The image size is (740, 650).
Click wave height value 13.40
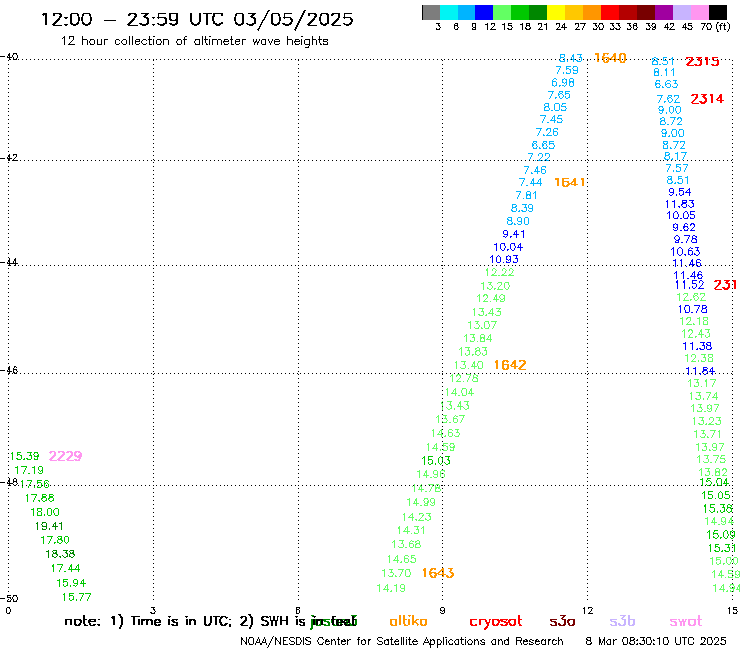468,365
